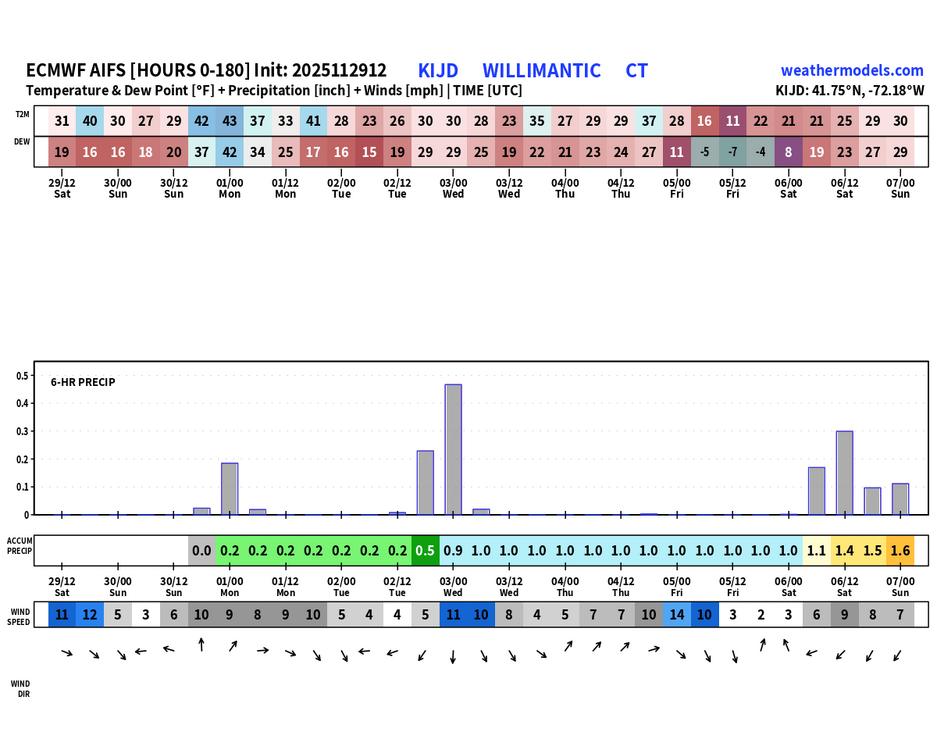This screenshot has width=937, height=750.
Task: Click the straight-down wind arrow under 03/00 Wed
Action: [453, 657]
